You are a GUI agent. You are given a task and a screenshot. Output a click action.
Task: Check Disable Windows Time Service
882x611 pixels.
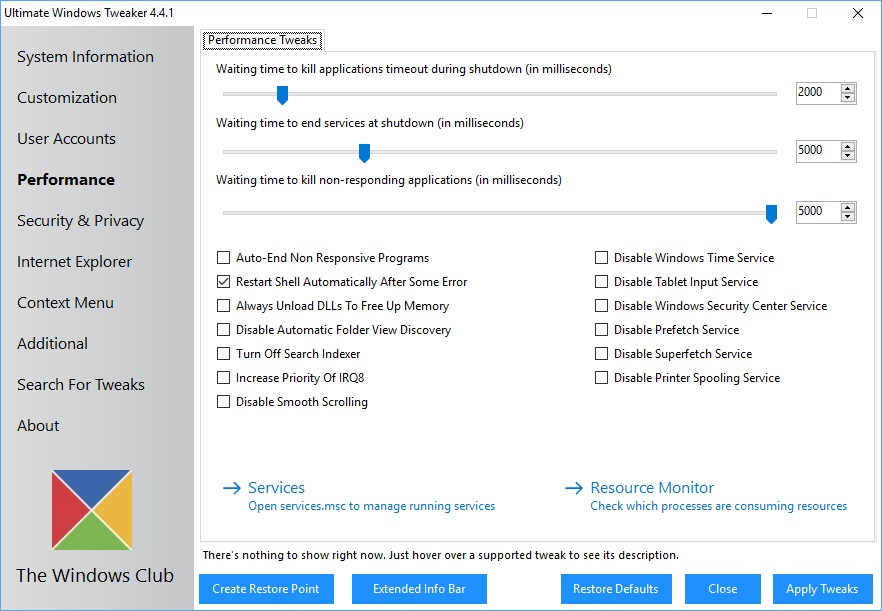point(601,258)
